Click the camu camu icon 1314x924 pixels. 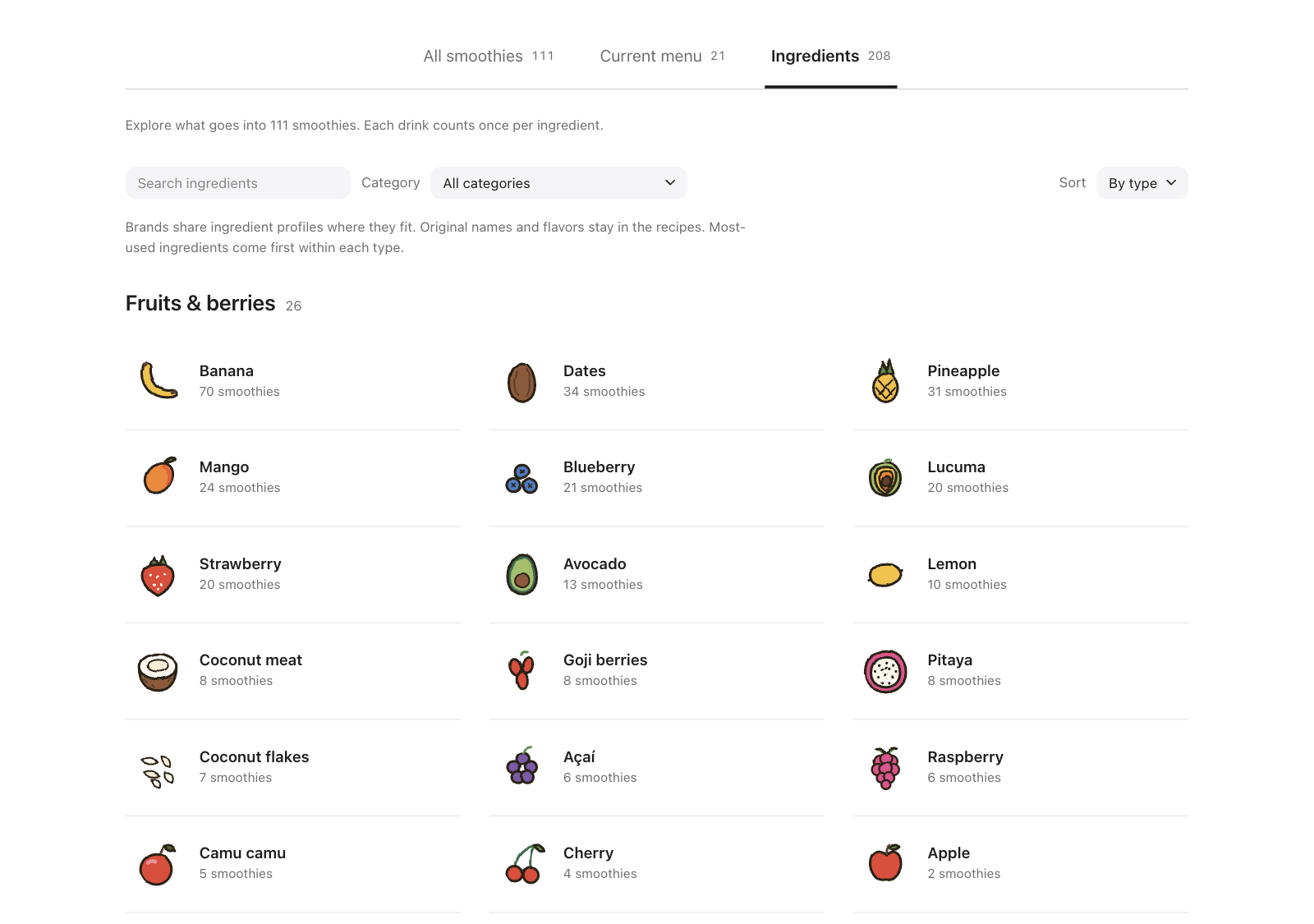(159, 863)
